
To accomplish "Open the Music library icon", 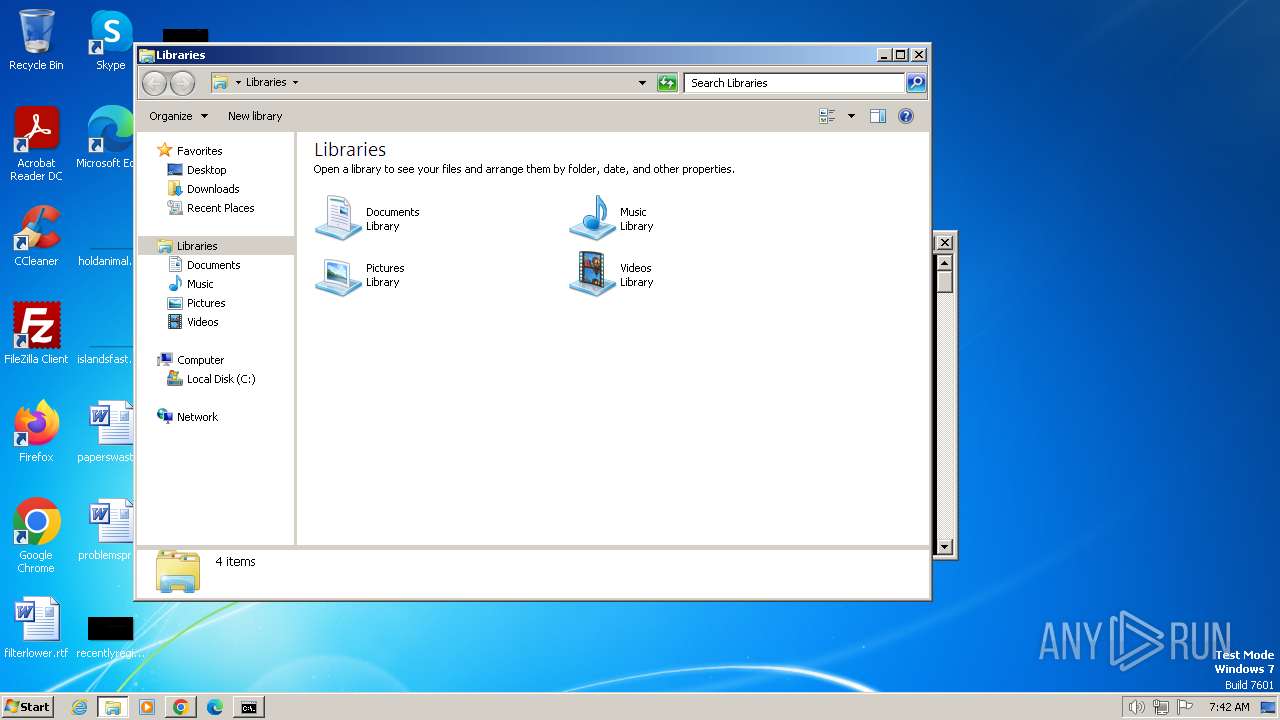I will (x=592, y=218).
